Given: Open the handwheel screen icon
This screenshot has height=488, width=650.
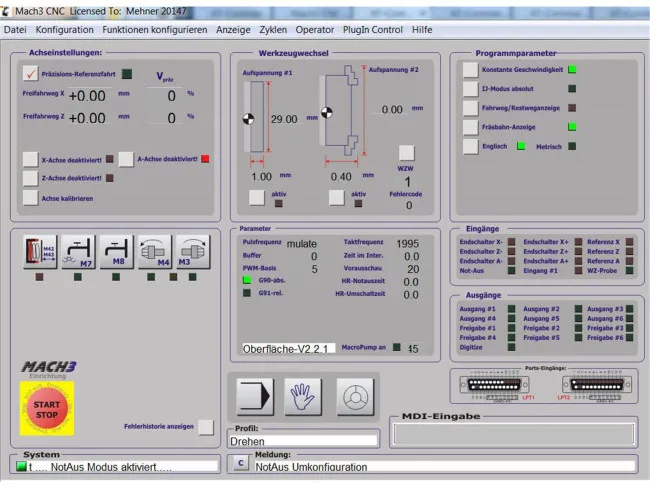Looking at the screenshot, I should coord(355,397).
